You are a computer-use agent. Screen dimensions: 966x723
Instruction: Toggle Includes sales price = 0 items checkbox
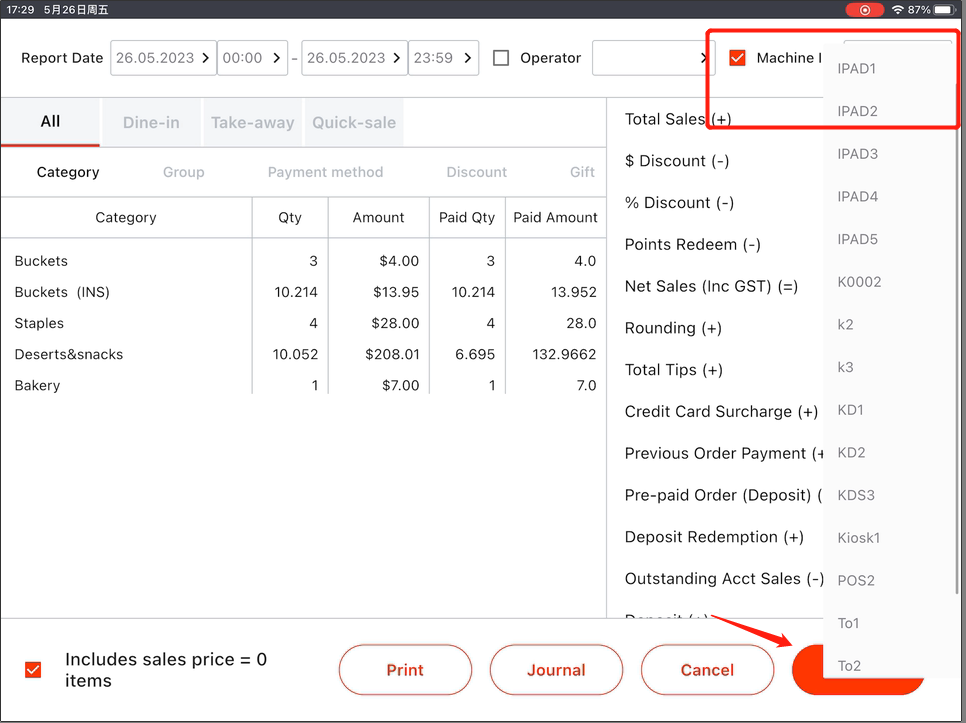point(33,670)
